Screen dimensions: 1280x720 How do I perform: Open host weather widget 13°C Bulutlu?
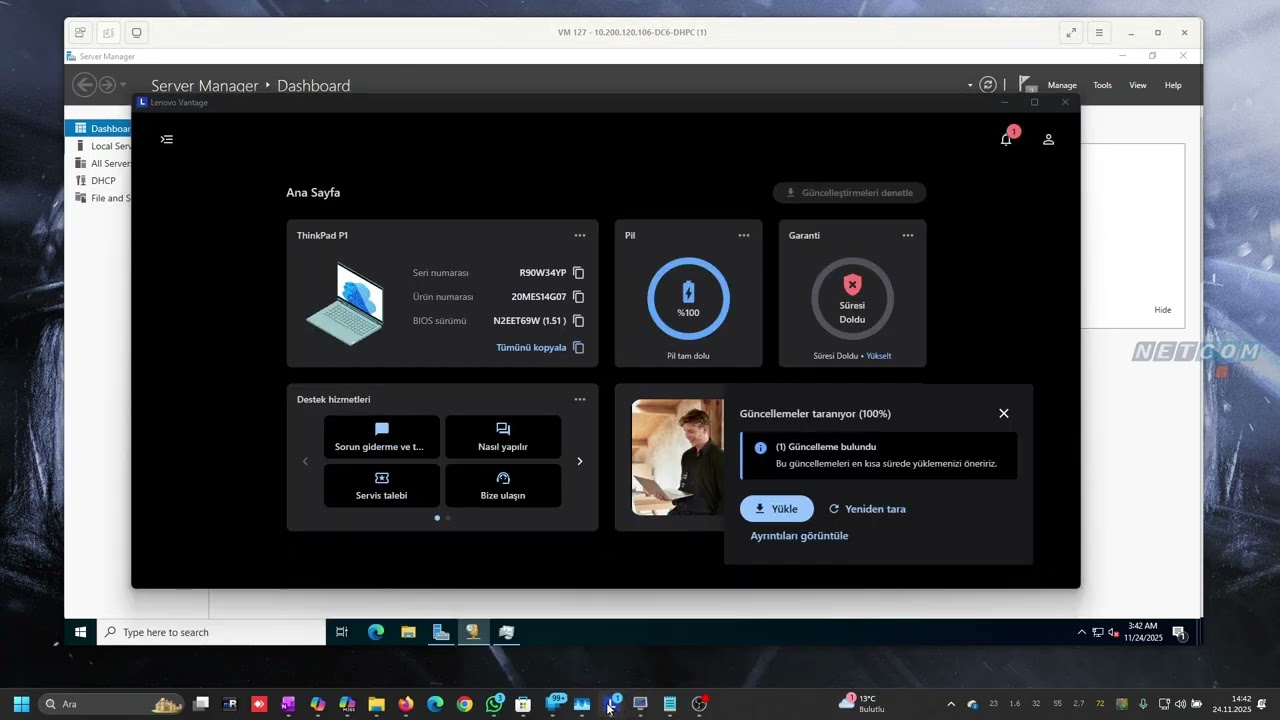click(863, 704)
